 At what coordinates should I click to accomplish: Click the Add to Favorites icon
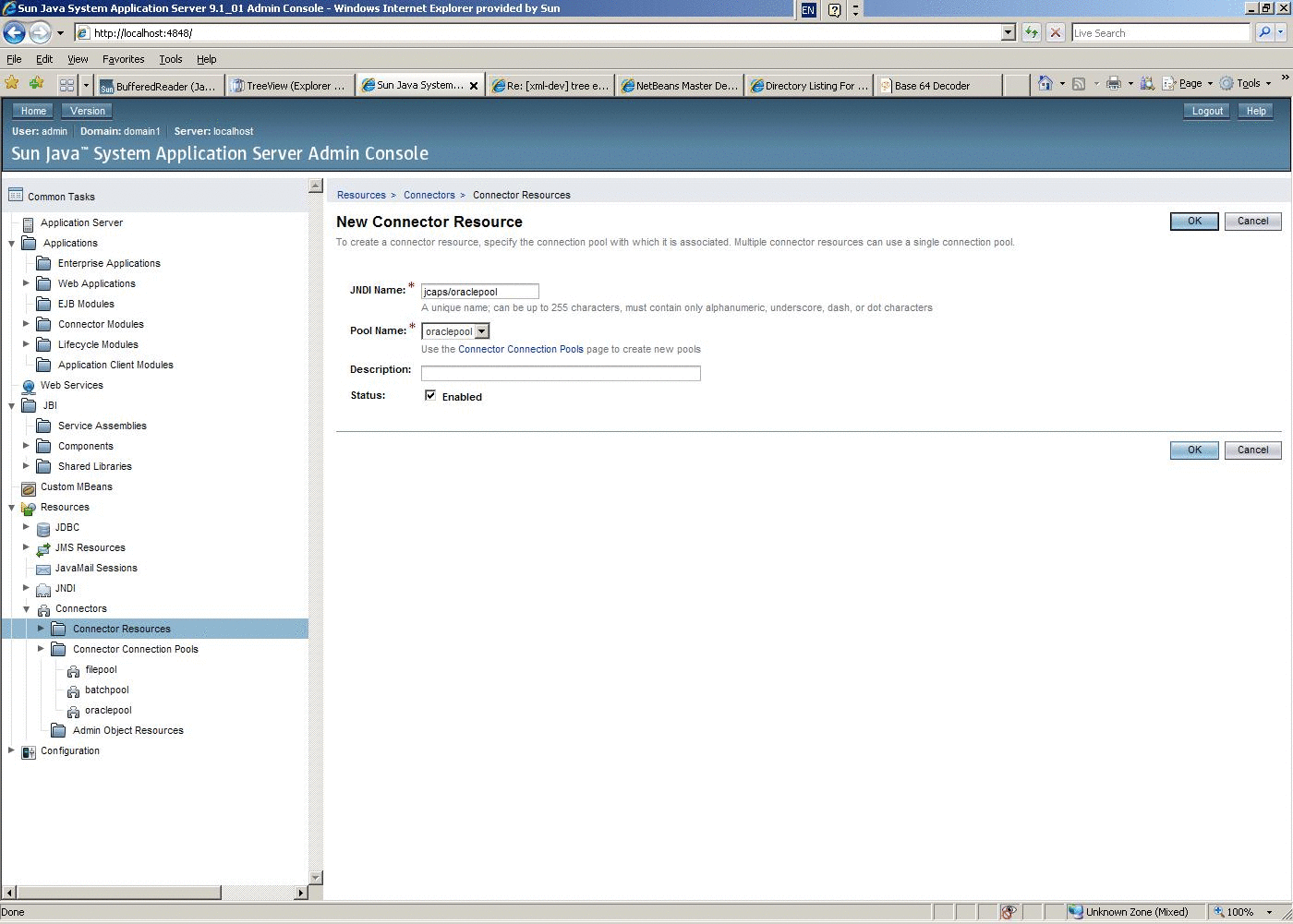tap(37, 83)
